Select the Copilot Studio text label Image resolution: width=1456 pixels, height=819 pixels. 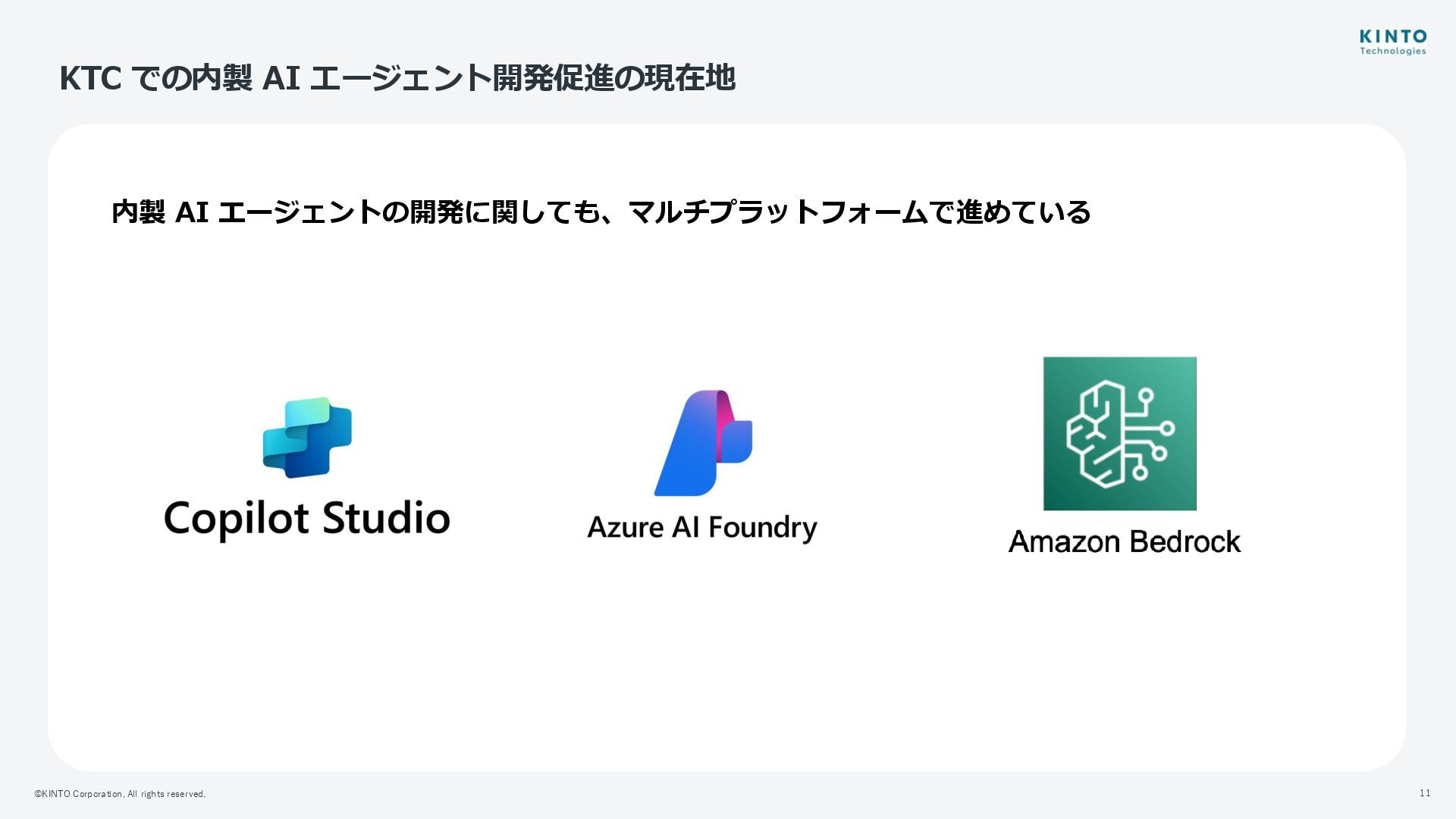point(307,519)
